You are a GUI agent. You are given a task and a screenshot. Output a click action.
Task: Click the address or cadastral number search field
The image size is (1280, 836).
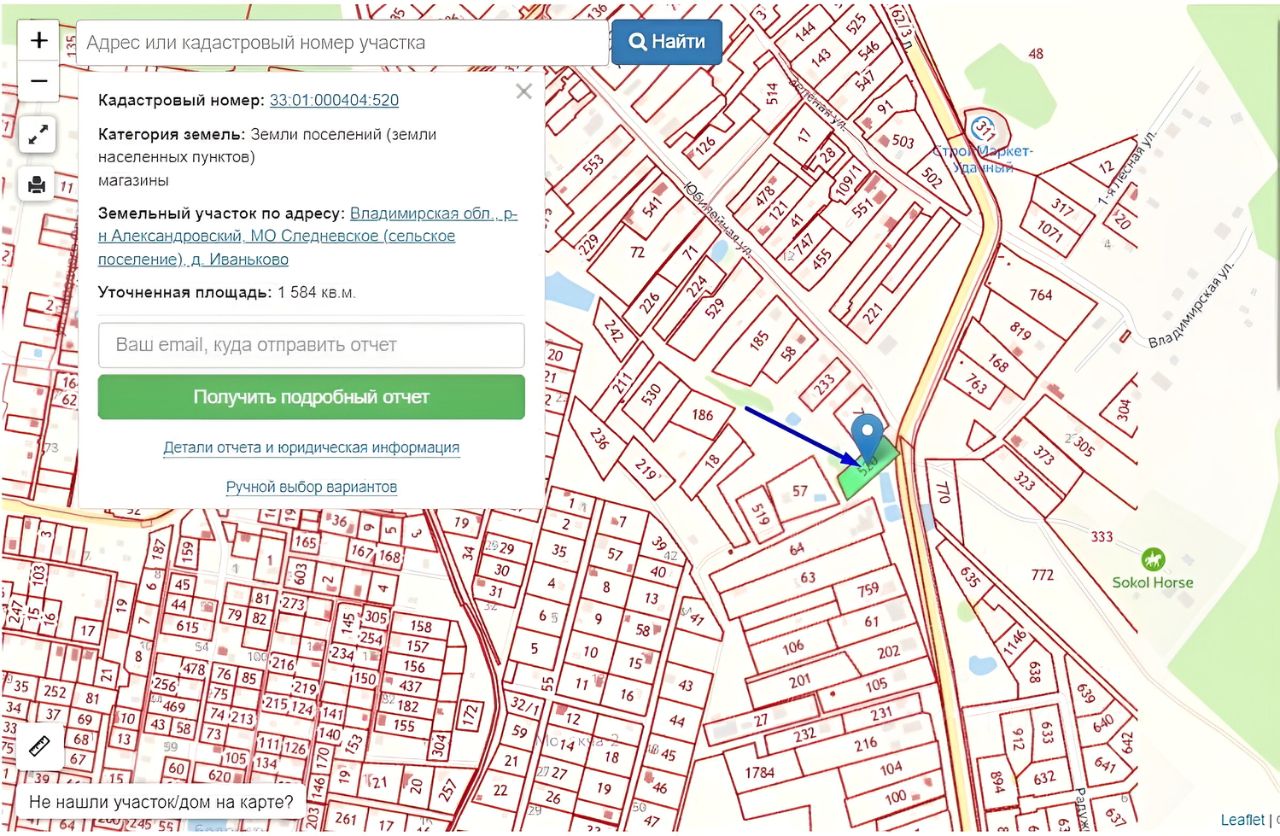(x=342, y=43)
